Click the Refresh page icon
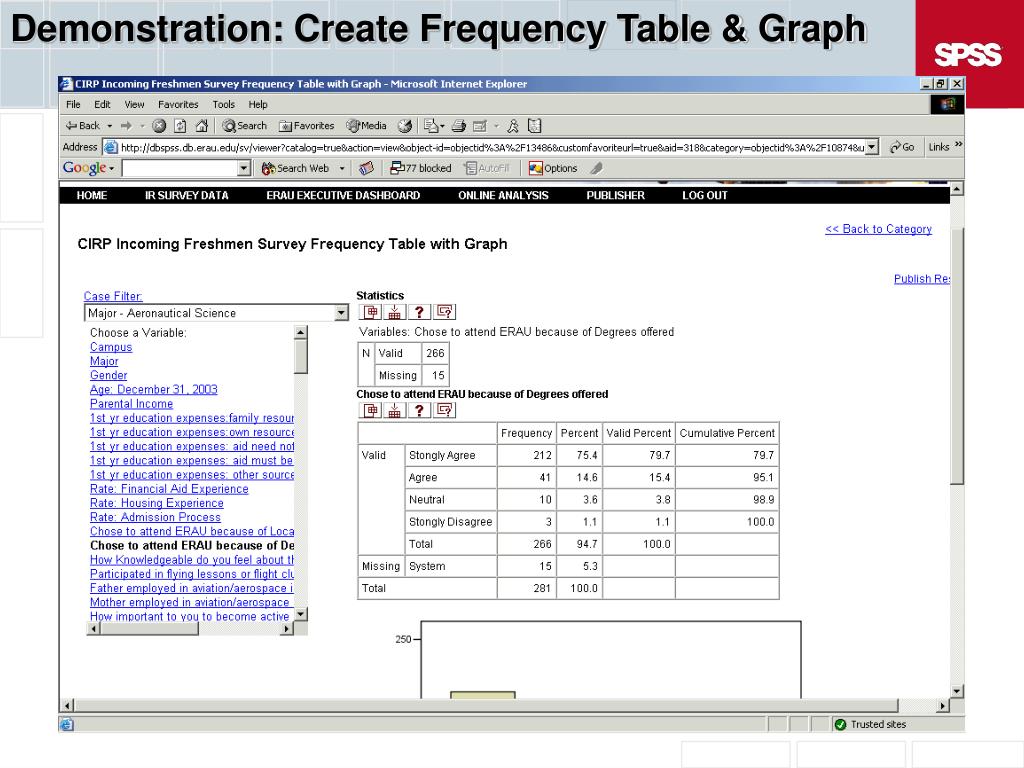The image size is (1024, 768). [180, 125]
